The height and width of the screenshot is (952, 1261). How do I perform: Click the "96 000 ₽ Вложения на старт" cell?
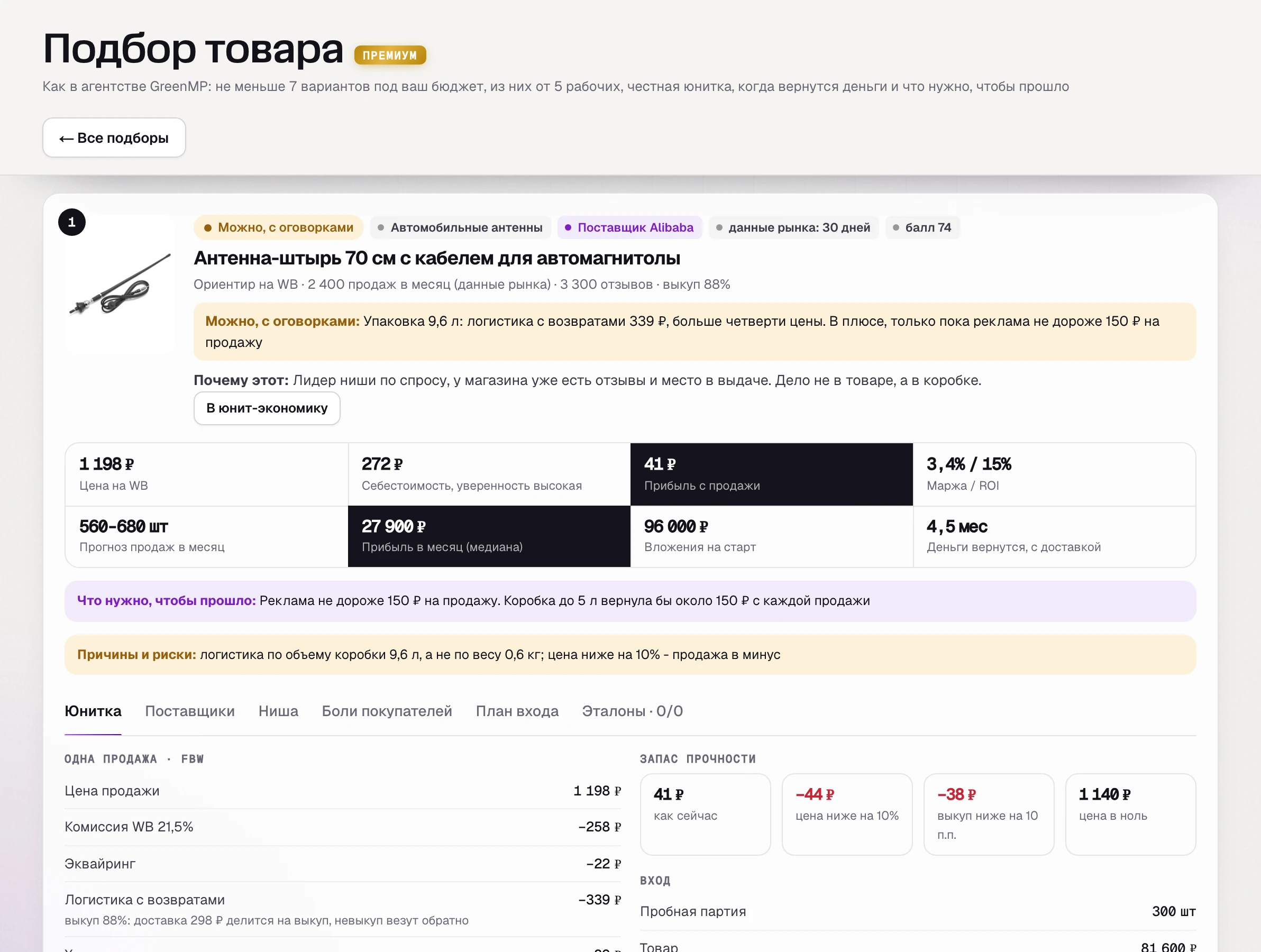[772, 536]
